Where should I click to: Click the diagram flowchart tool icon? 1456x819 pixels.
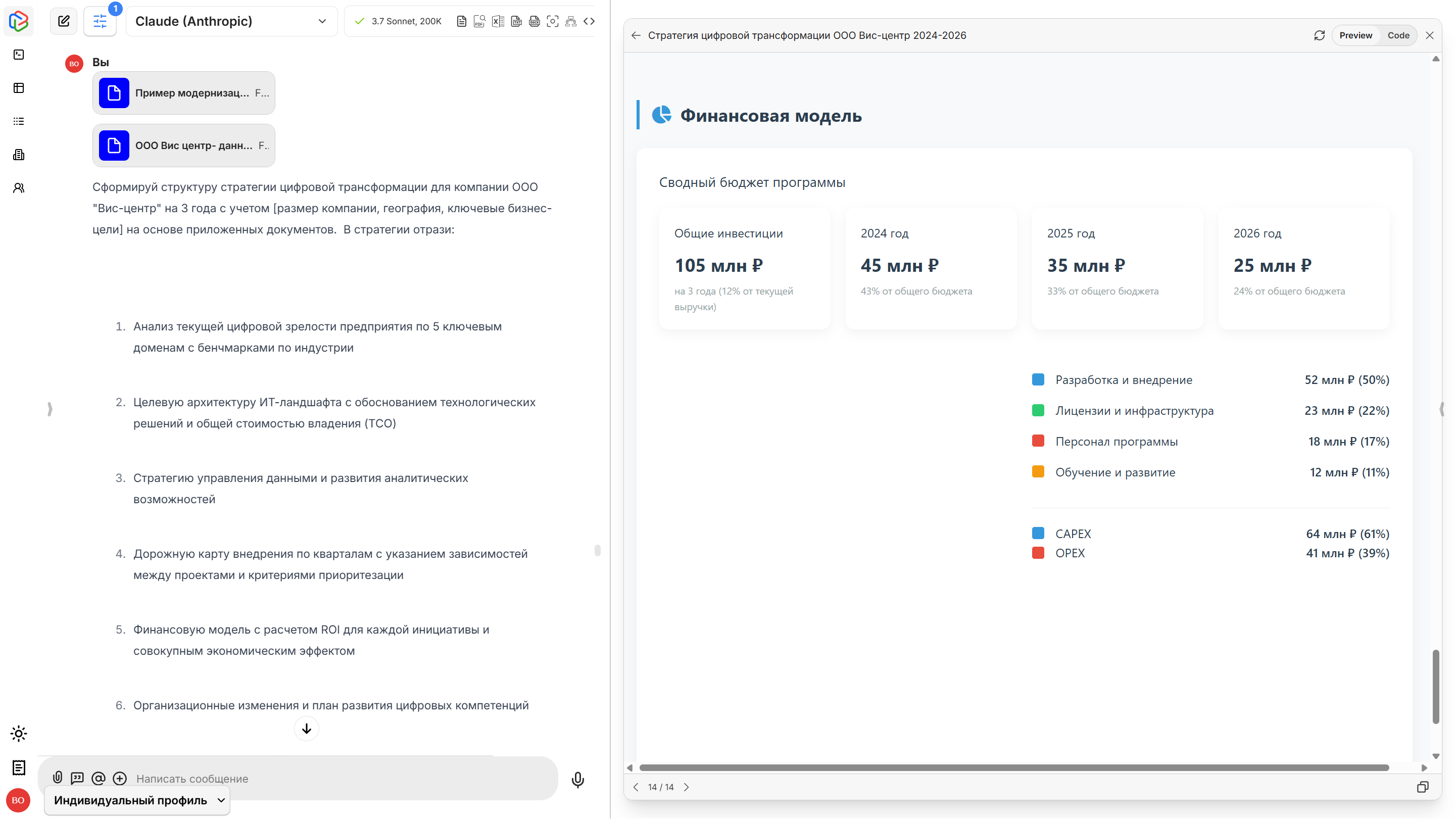(571, 21)
